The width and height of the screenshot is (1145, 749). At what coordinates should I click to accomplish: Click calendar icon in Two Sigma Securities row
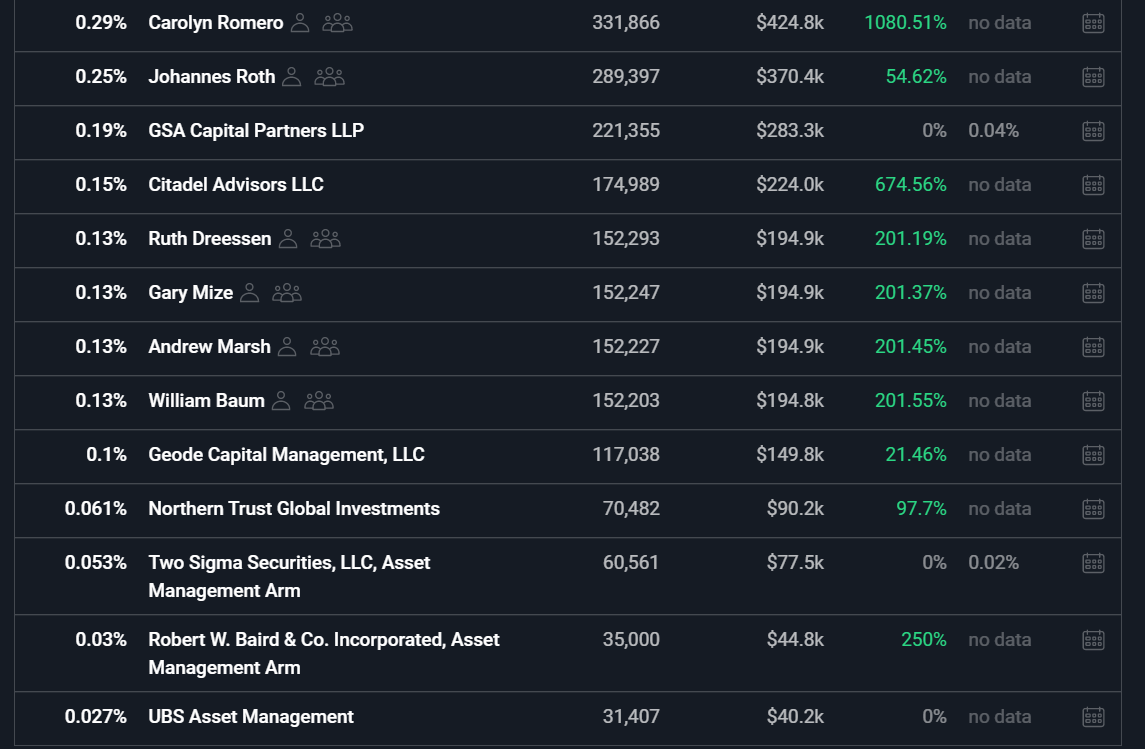pos(1093,563)
